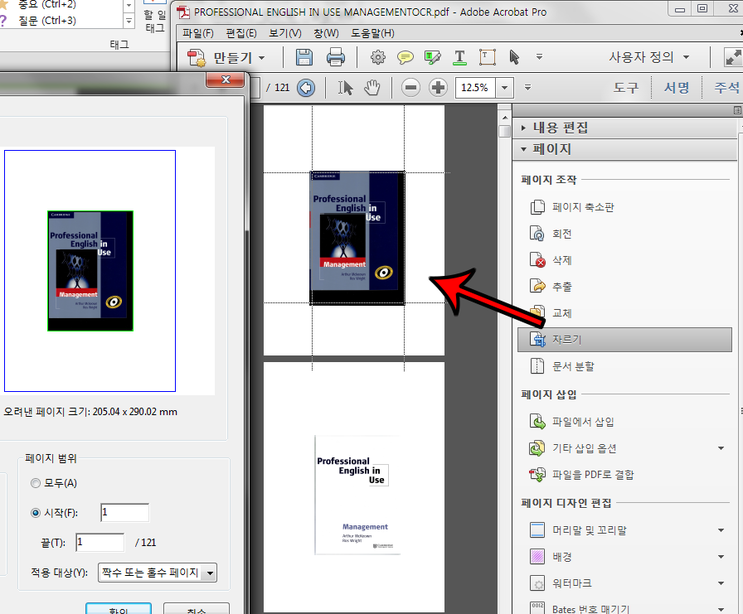The image size is (743, 614).
Task: Switch to the 서명 pane tab
Action: (x=676, y=88)
